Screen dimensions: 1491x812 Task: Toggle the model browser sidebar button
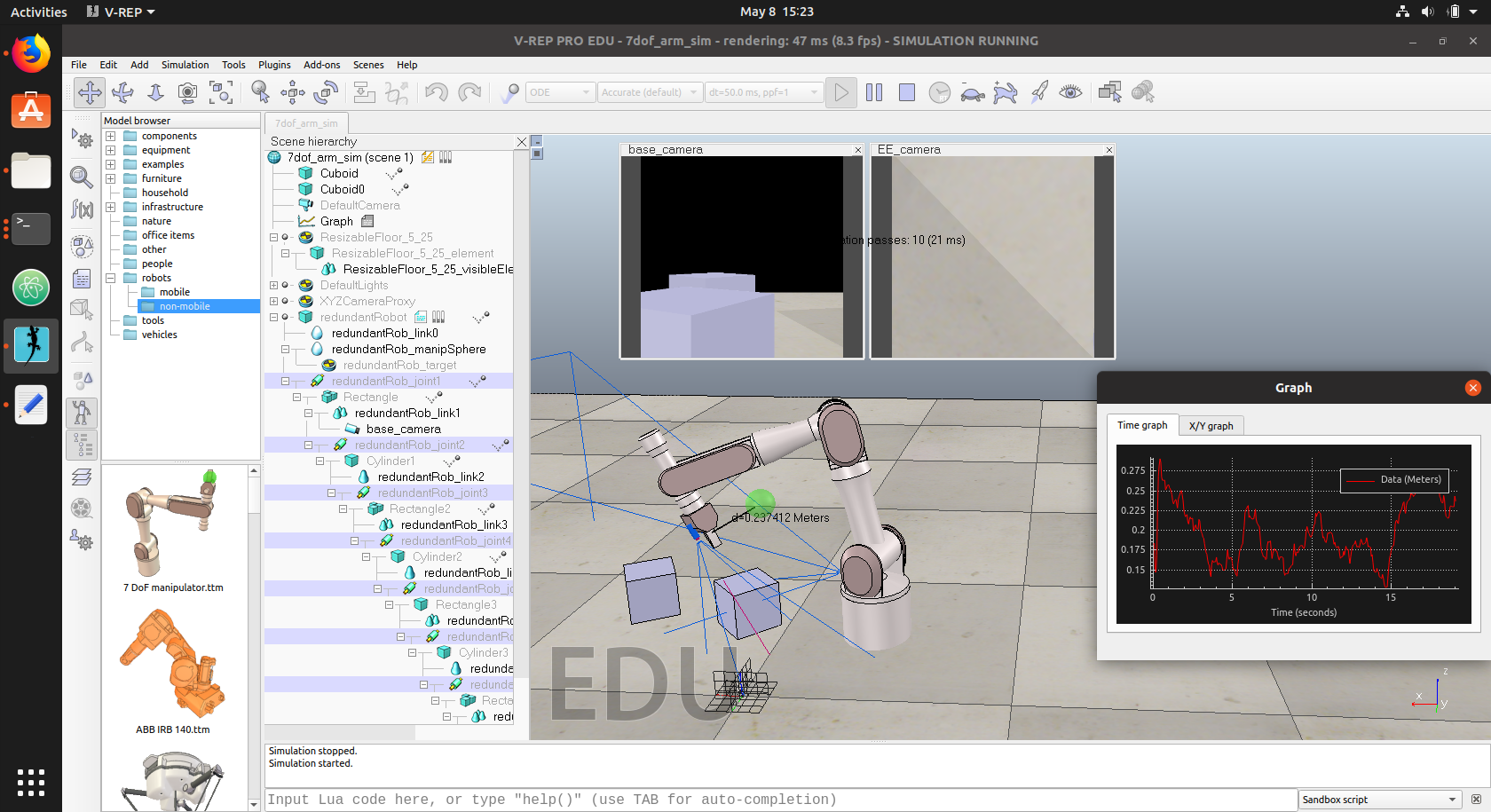coord(82,412)
